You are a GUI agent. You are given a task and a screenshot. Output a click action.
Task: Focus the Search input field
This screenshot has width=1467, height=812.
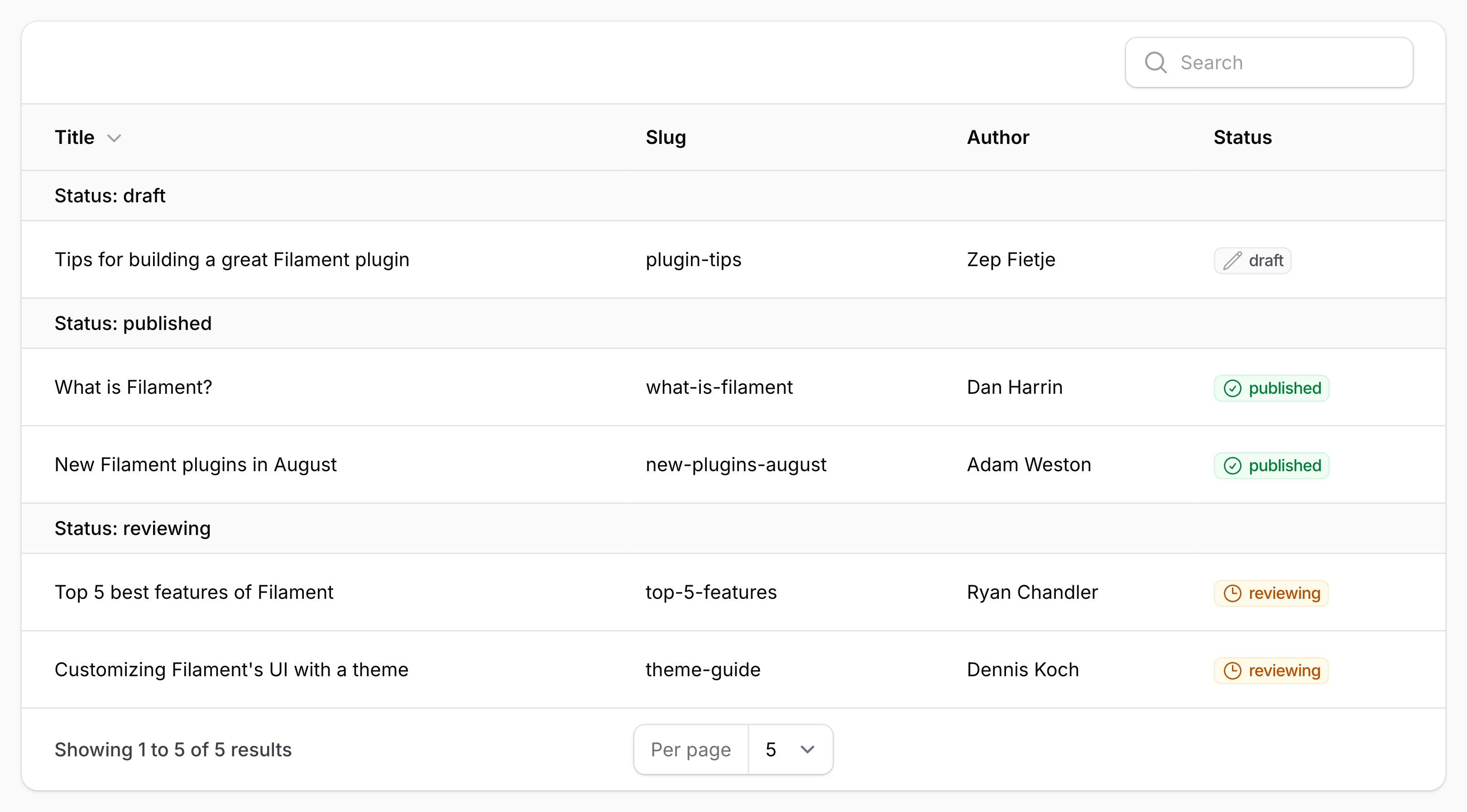1269,62
